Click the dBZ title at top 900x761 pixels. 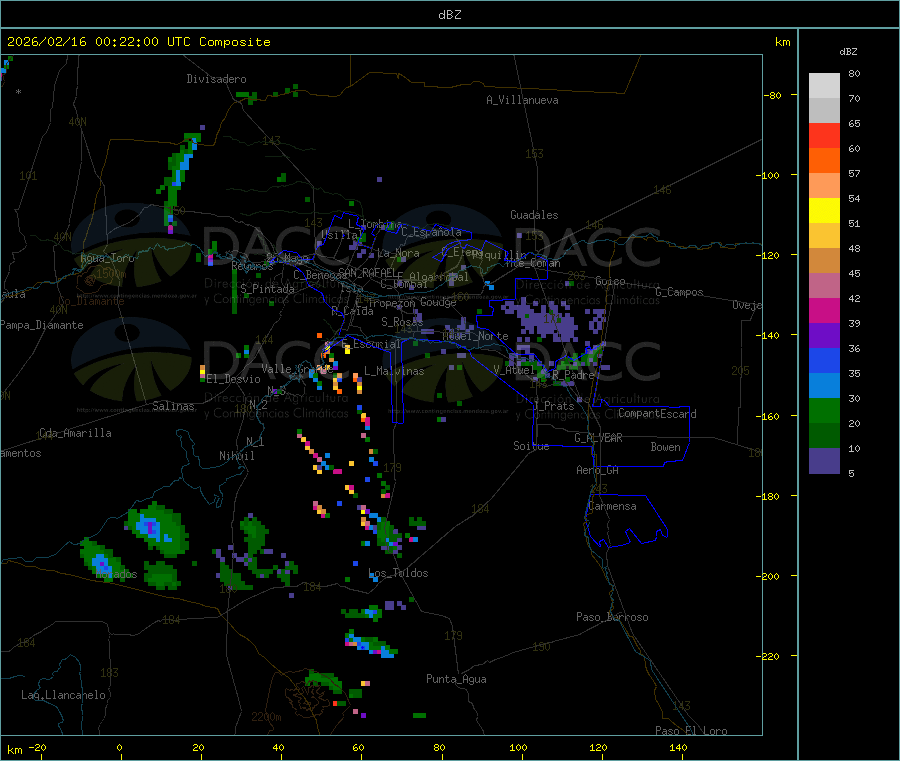point(449,15)
